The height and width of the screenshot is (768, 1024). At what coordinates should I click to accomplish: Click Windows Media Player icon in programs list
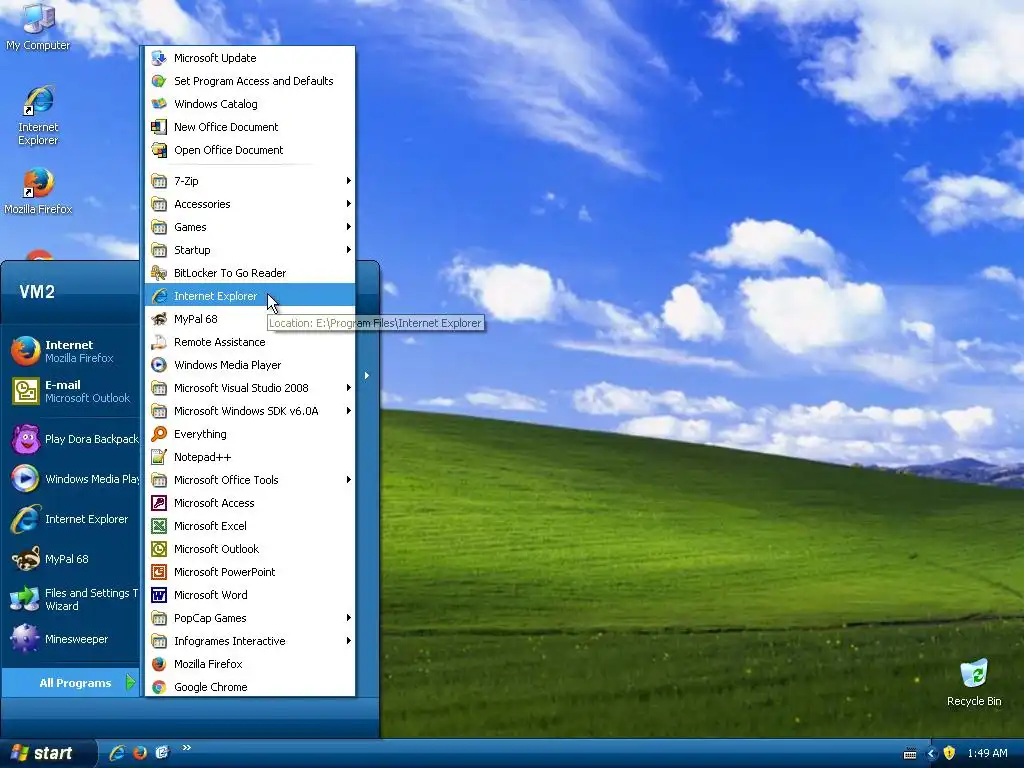click(159, 365)
